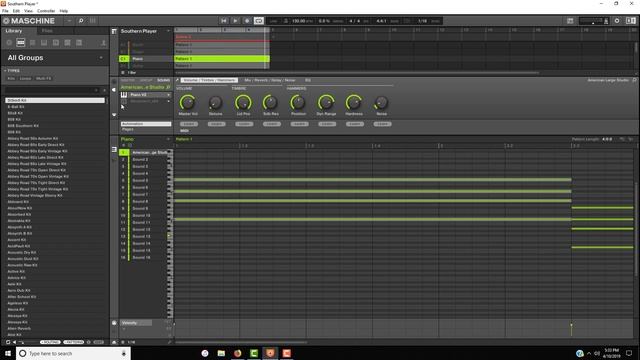Click the browser search field
Screen dimensions: 640x360
[51, 90]
